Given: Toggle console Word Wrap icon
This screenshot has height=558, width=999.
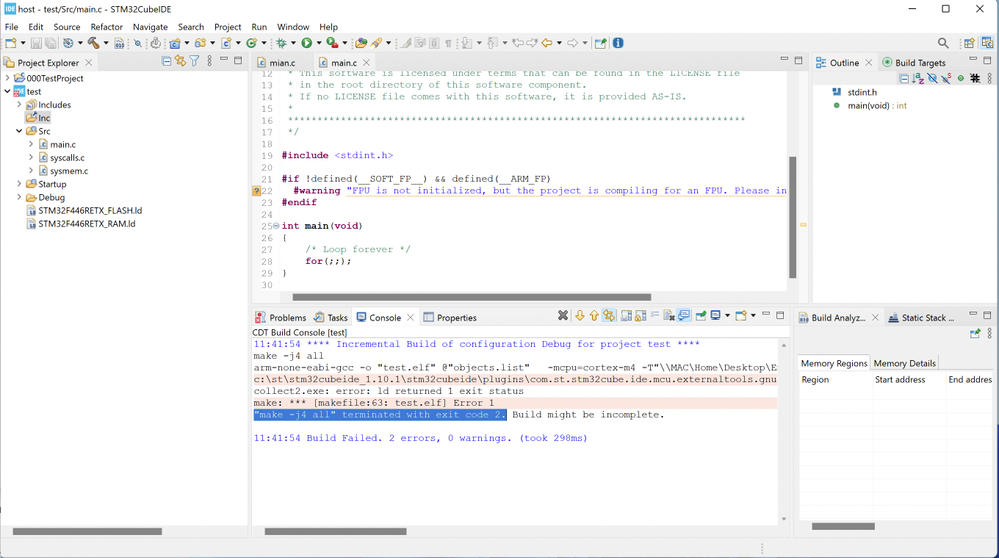Looking at the screenshot, I should click(x=655, y=315).
